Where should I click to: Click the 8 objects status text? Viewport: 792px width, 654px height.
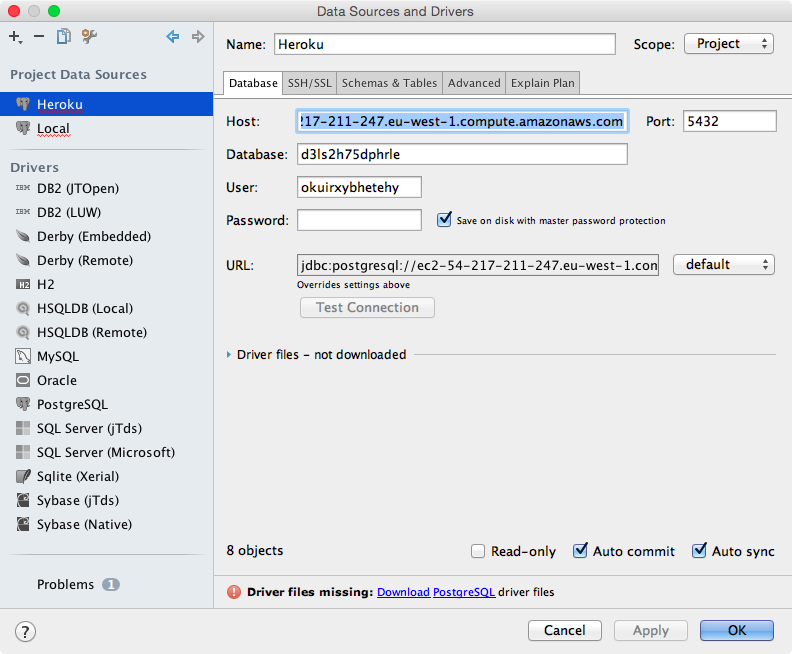tap(255, 550)
